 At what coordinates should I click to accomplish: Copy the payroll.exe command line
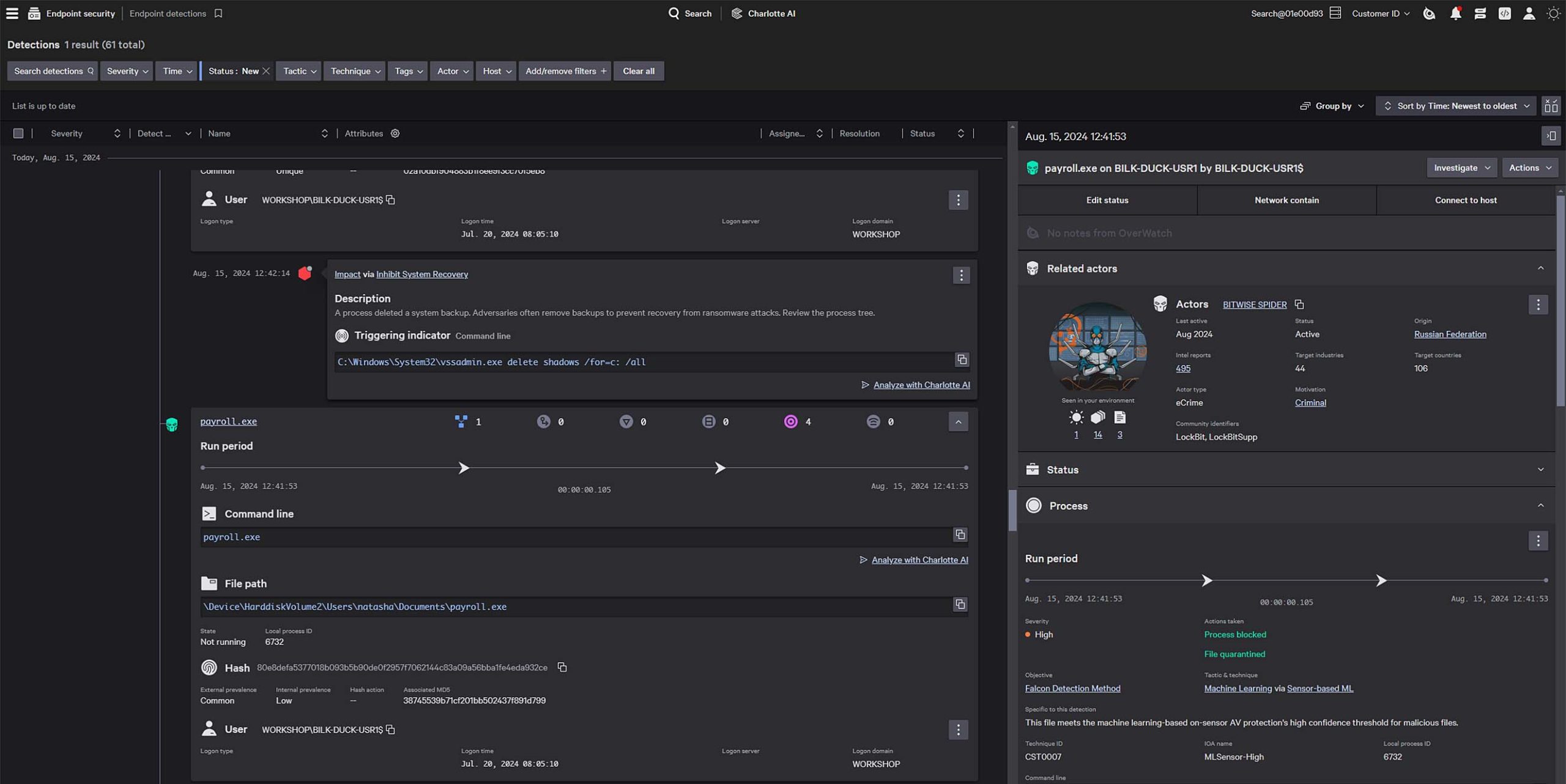(960, 534)
